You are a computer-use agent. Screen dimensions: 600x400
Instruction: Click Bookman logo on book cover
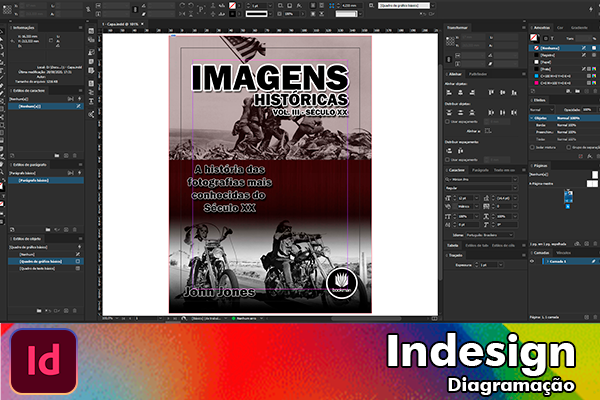[342, 283]
